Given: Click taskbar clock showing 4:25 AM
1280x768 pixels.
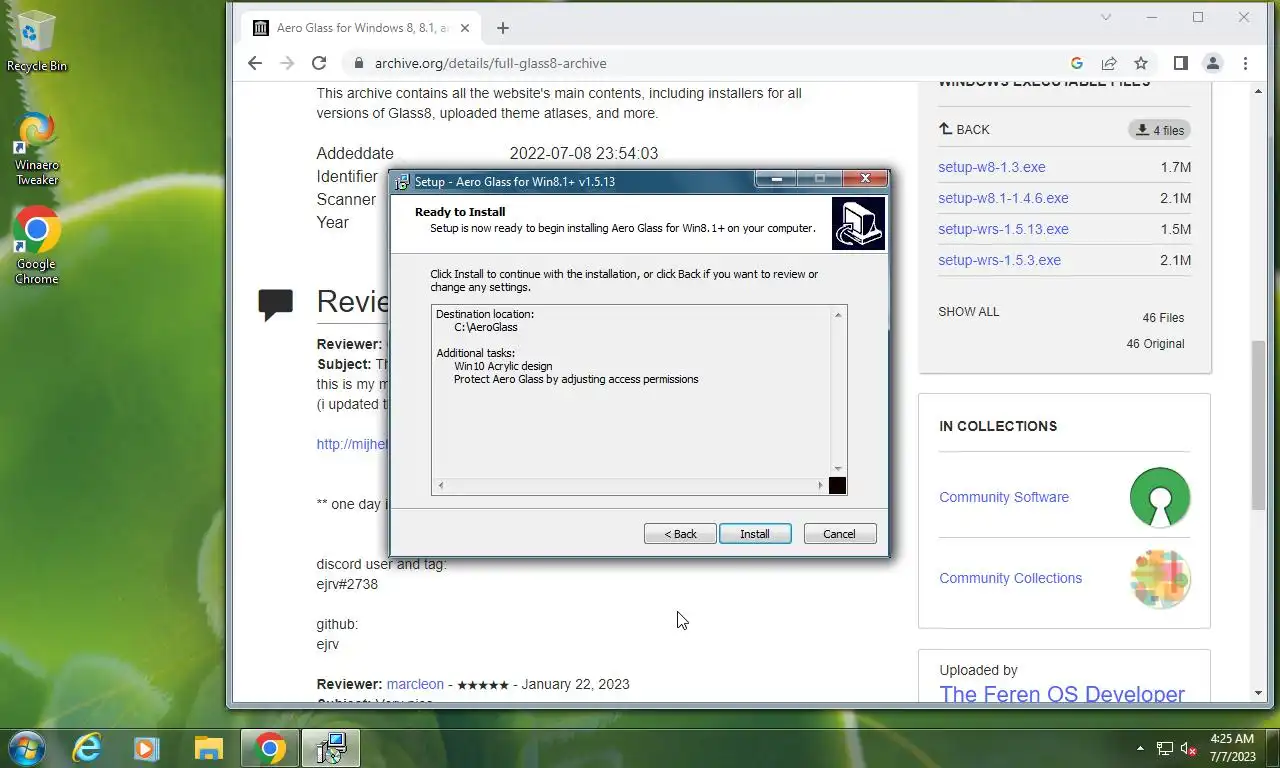Looking at the screenshot, I should pyautogui.click(x=1232, y=748).
